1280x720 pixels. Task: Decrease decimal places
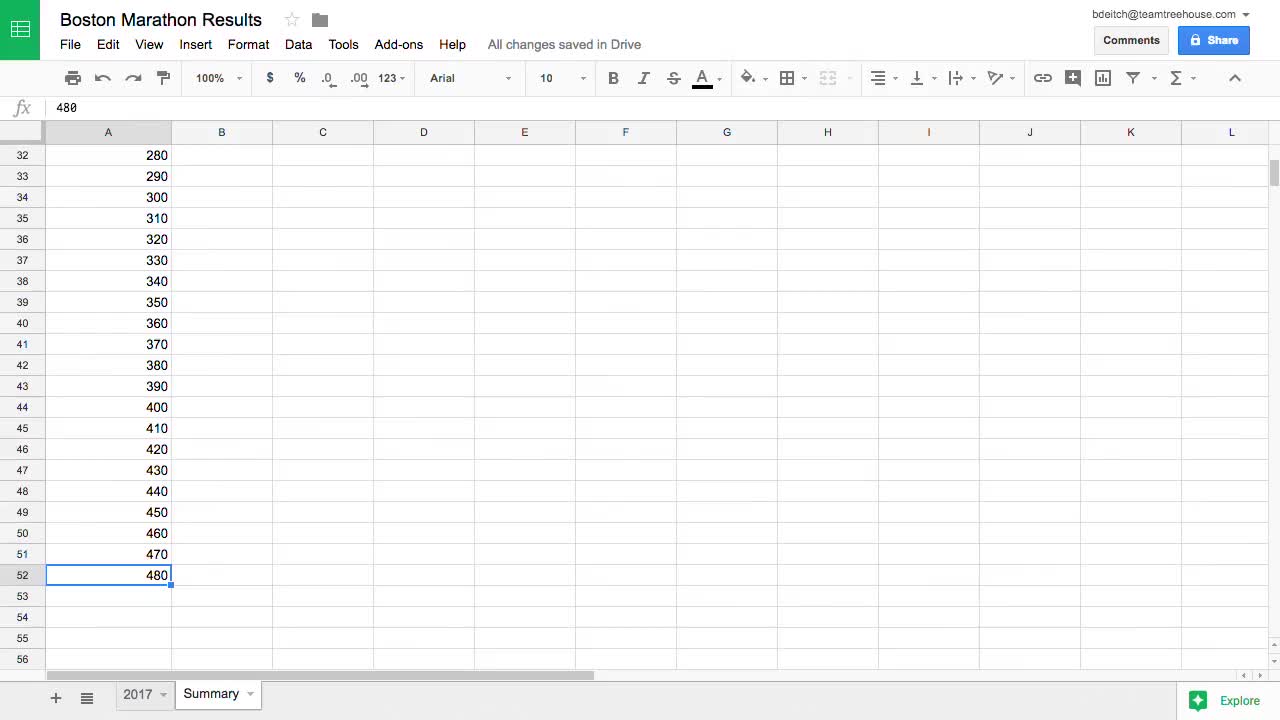click(328, 78)
